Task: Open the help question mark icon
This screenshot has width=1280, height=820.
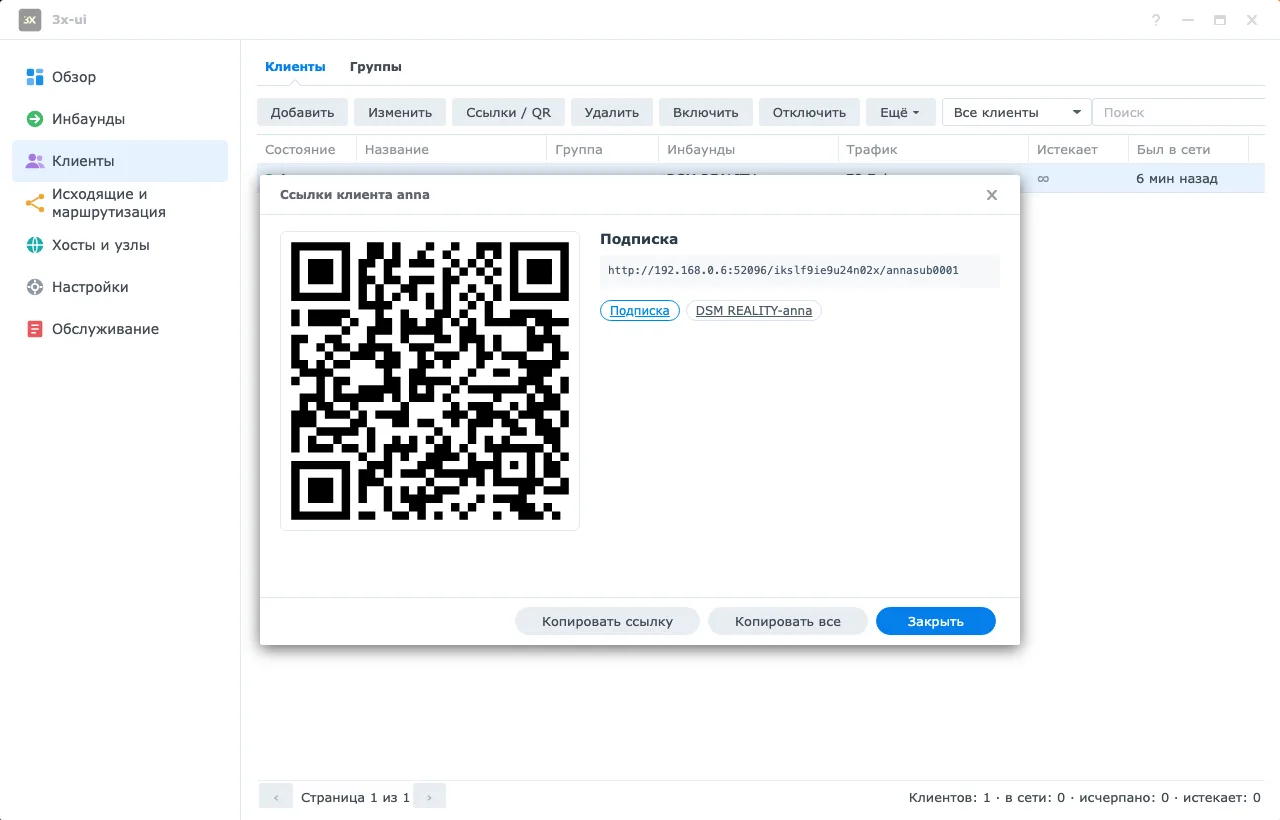Action: click(x=1156, y=20)
